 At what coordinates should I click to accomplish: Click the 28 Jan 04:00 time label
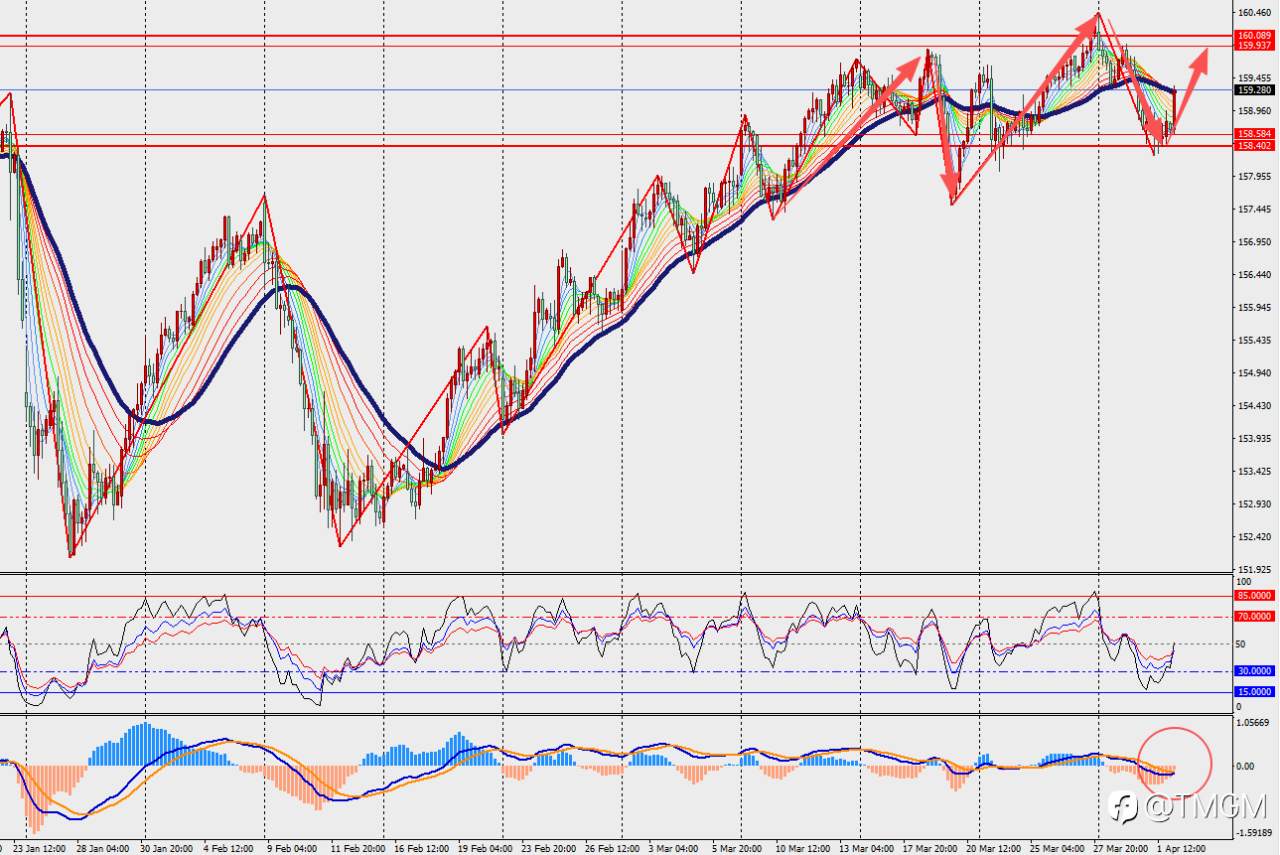(x=104, y=848)
